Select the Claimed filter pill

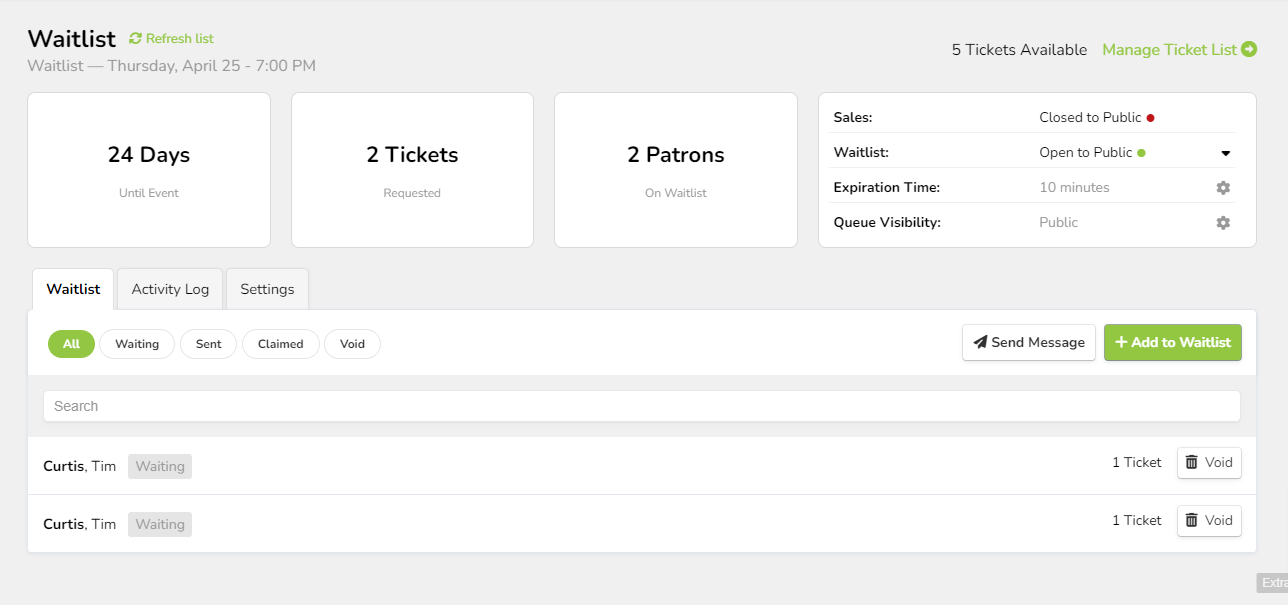pyautogui.click(x=280, y=343)
